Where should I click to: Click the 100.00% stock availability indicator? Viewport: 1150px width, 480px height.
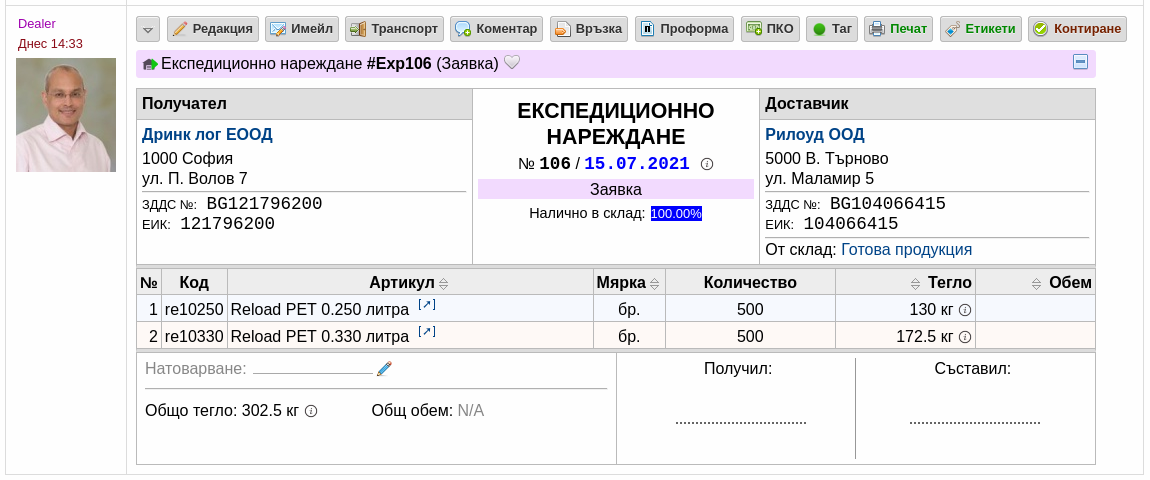tap(676, 214)
